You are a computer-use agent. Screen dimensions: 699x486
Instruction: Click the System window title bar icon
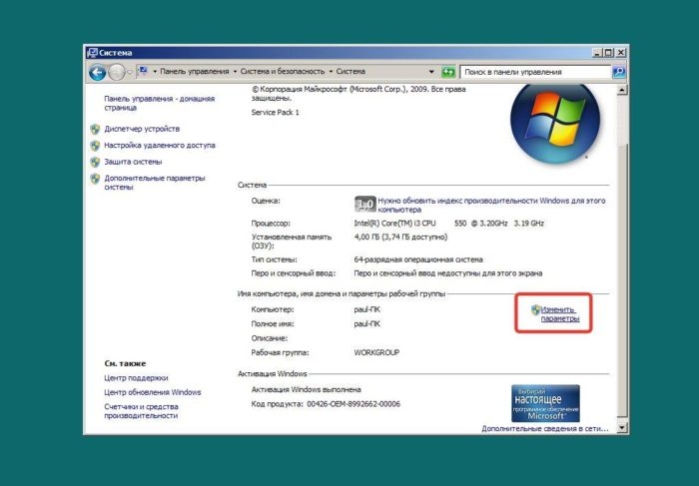[92, 53]
